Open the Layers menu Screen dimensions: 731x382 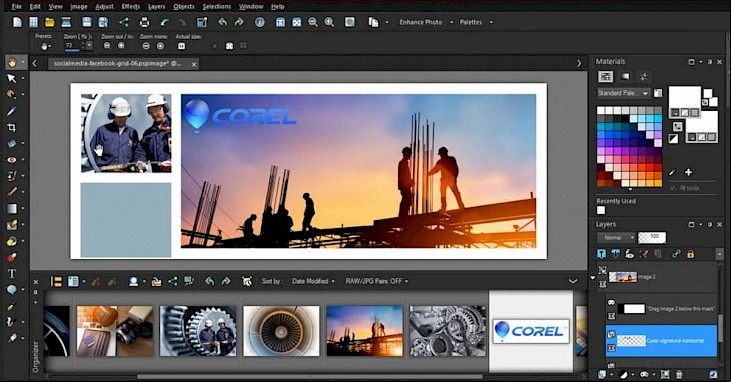(156, 7)
